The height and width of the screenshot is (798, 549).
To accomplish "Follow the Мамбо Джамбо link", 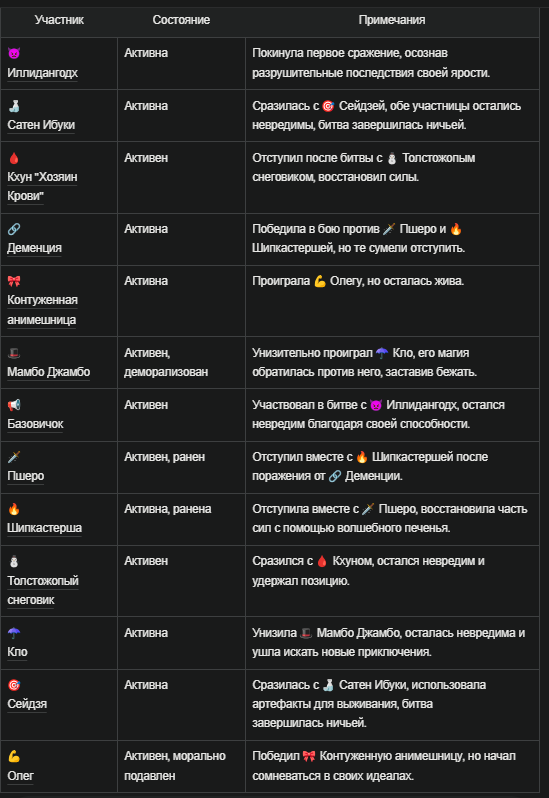I will [48, 372].
